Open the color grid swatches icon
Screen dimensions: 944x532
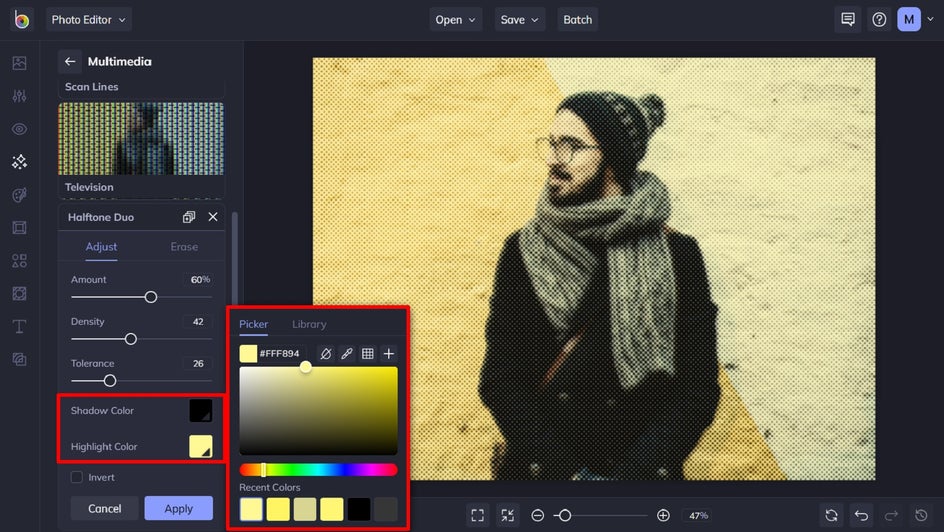(368, 353)
